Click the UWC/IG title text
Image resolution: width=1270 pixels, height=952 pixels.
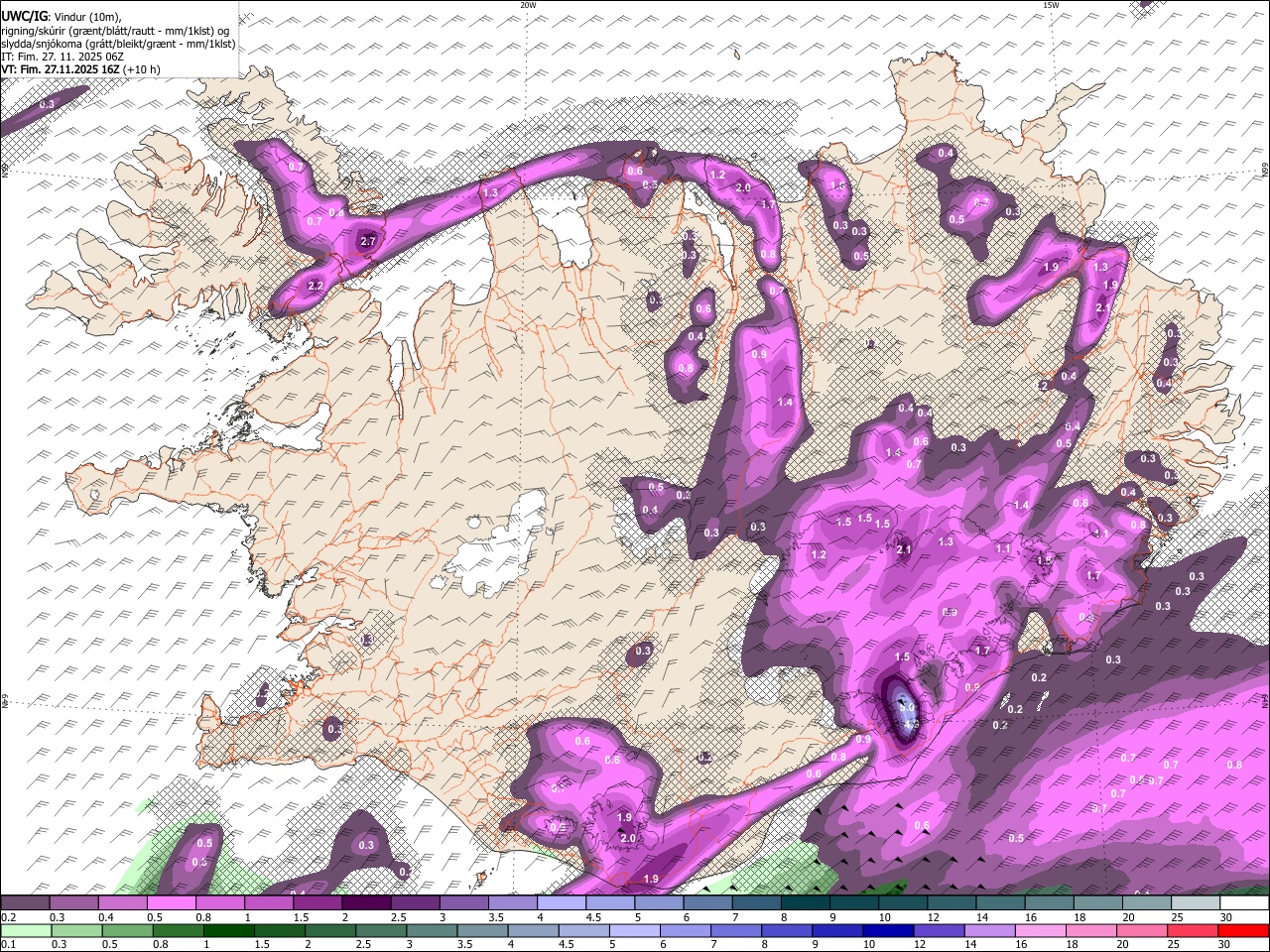coord(24,17)
